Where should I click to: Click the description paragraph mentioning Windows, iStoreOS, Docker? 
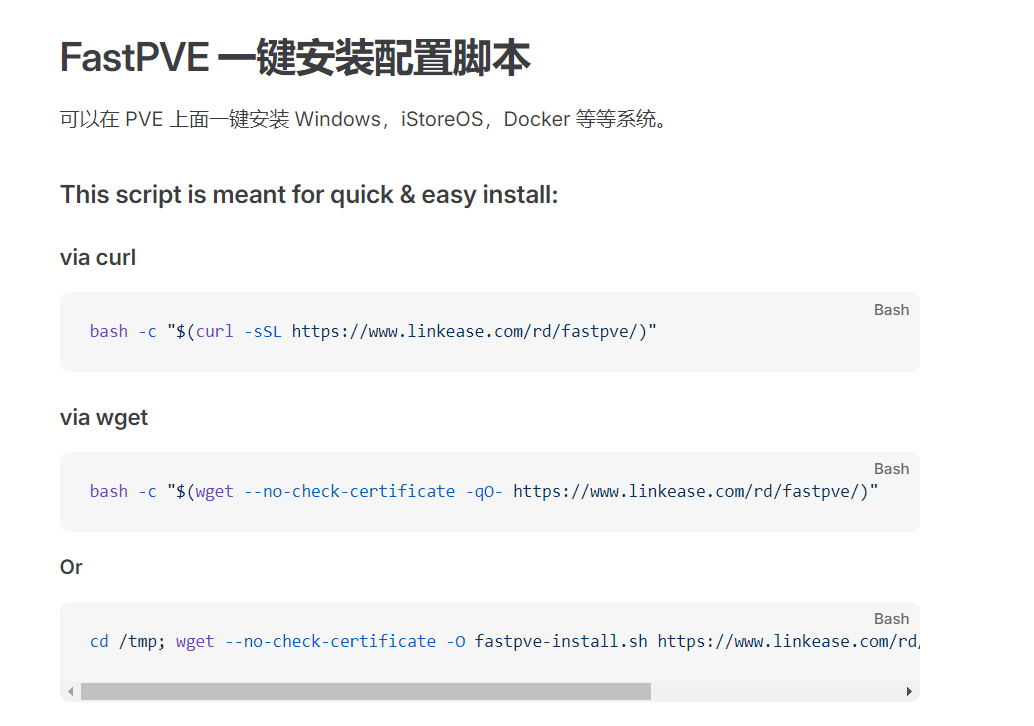365,119
